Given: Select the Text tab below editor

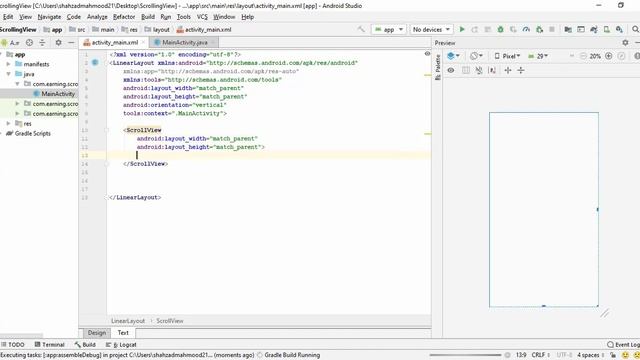Looking at the screenshot, I should 123,333.
